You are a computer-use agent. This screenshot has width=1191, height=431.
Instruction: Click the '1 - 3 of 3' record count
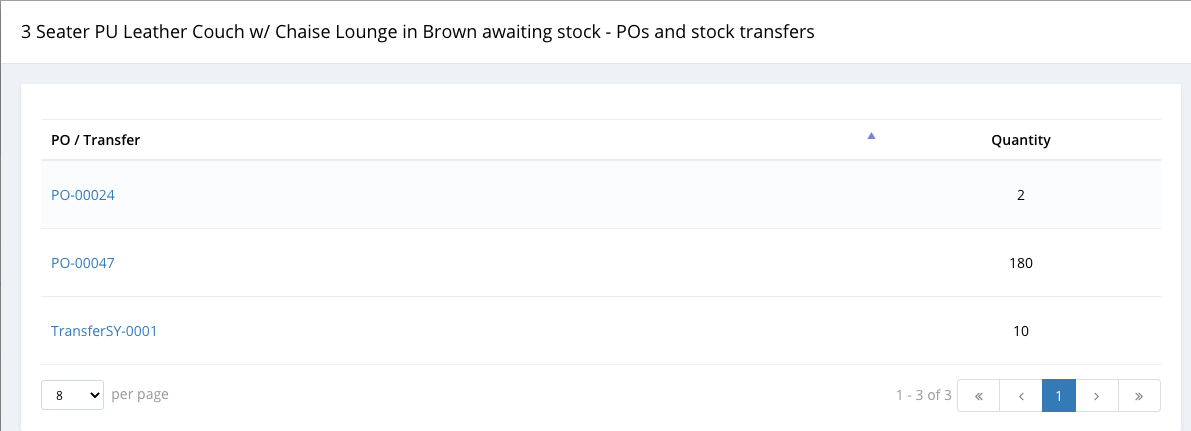coord(924,395)
